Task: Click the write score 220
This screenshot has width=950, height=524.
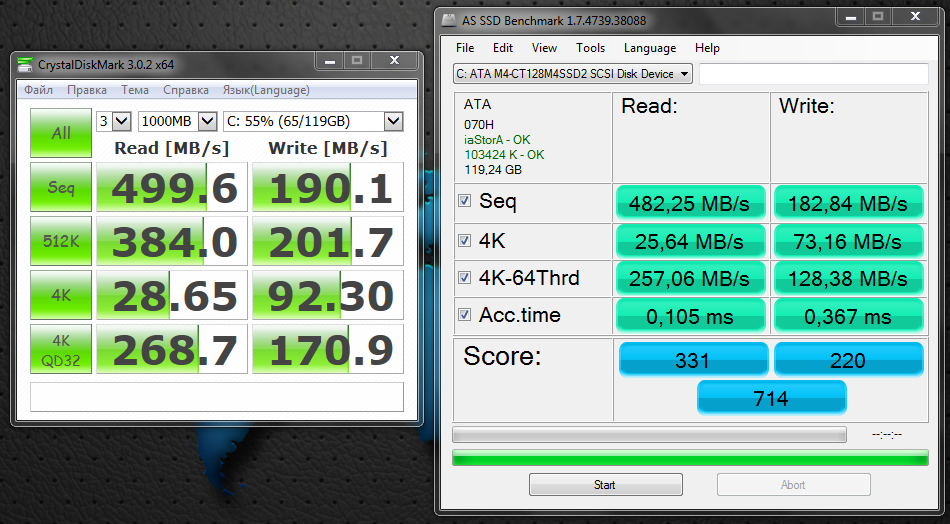Action: pyautogui.click(x=848, y=360)
